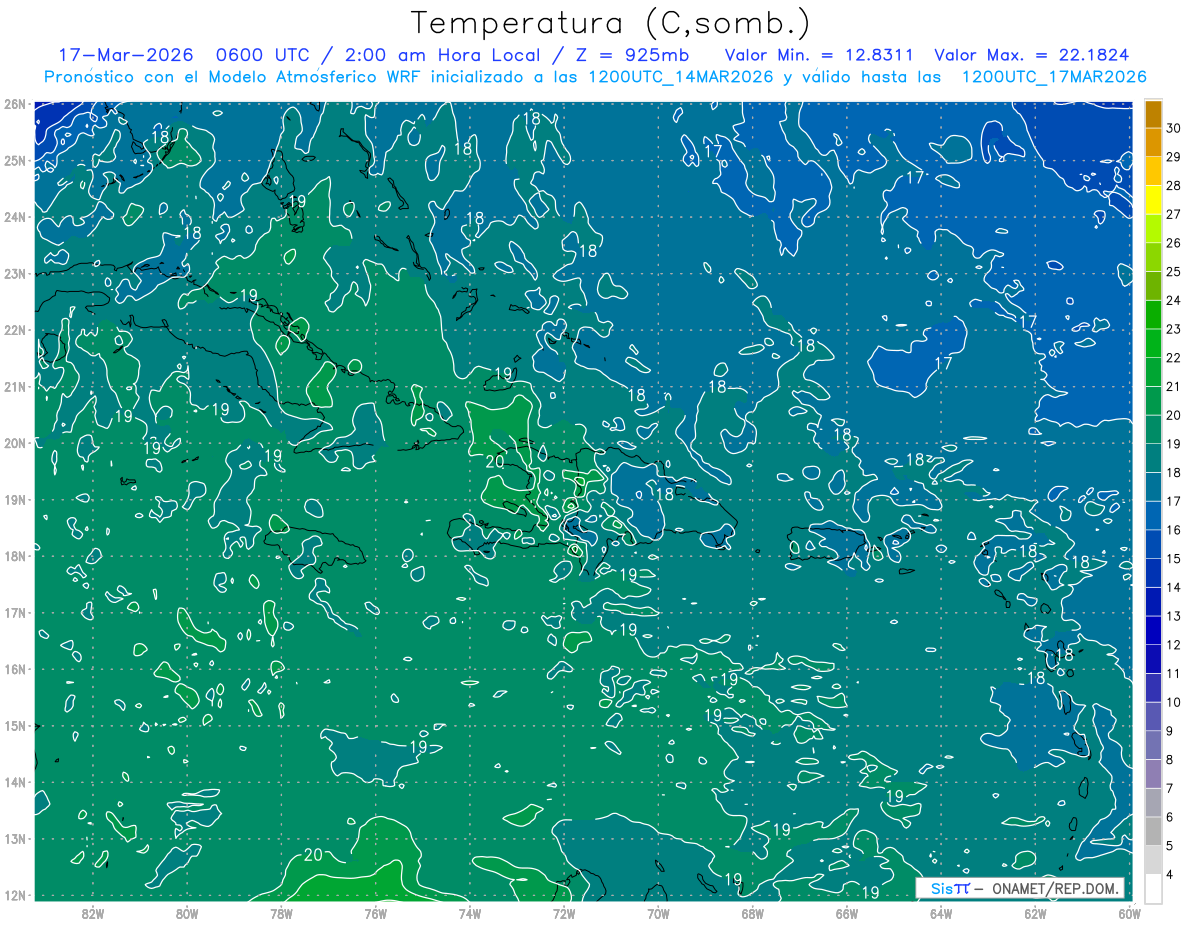Viewport: 1200px width, 927px height.
Task: Click color scale value "6"
Action: [1172, 817]
